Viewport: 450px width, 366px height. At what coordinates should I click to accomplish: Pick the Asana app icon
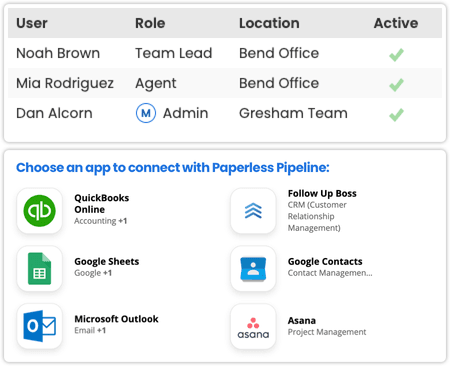(x=253, y=326)
